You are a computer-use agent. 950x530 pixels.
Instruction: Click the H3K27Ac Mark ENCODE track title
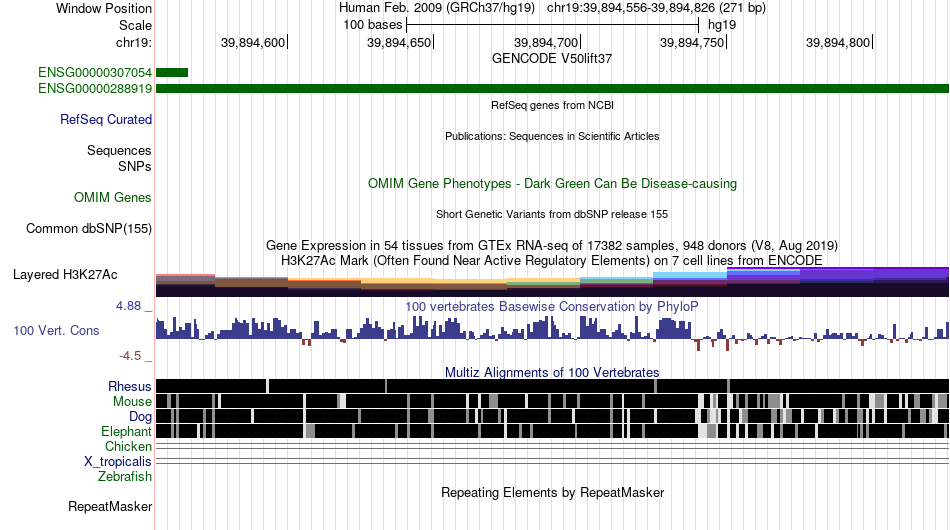[x=552, y=260]
